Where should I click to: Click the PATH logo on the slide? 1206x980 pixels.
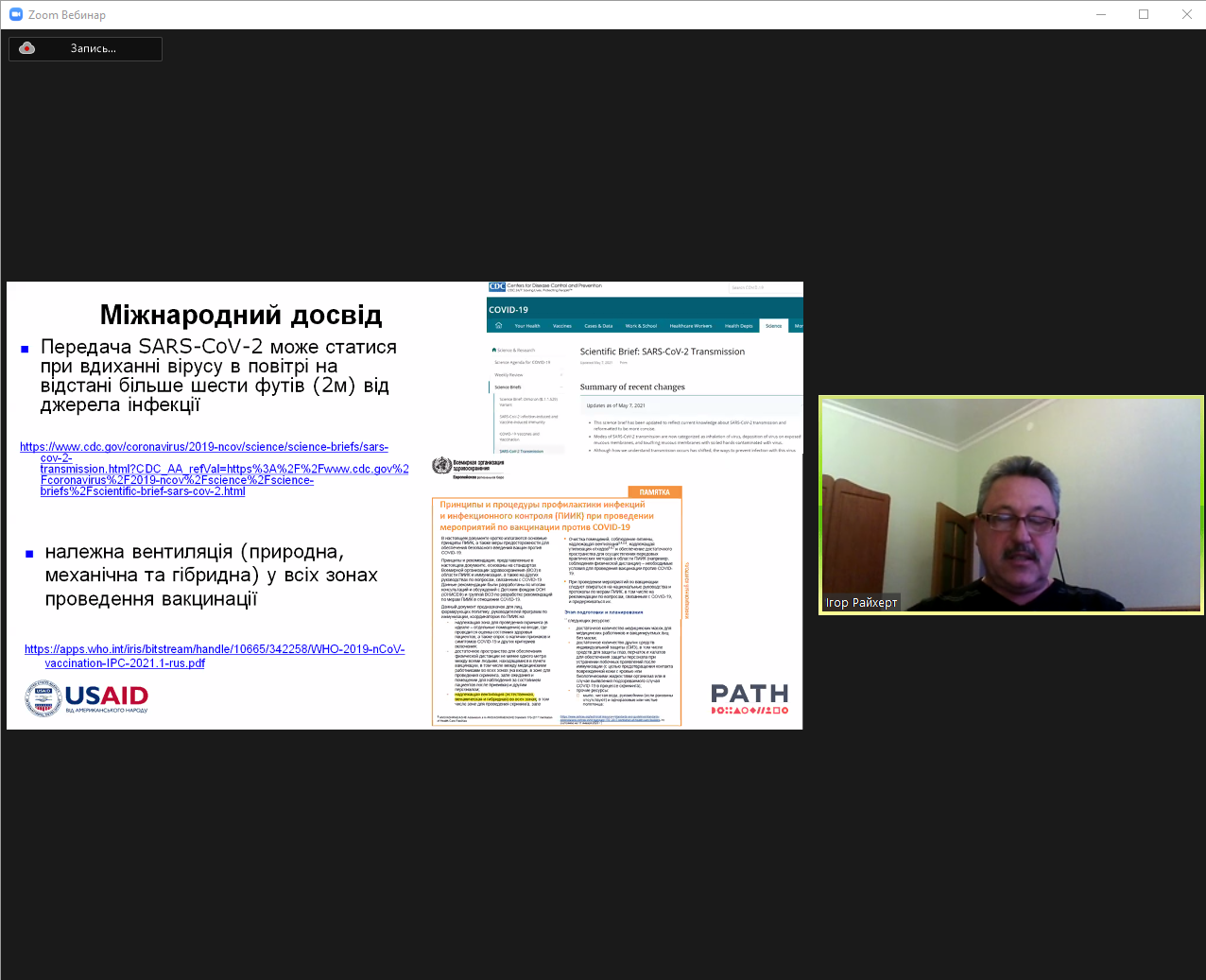[x=749, y=699]
